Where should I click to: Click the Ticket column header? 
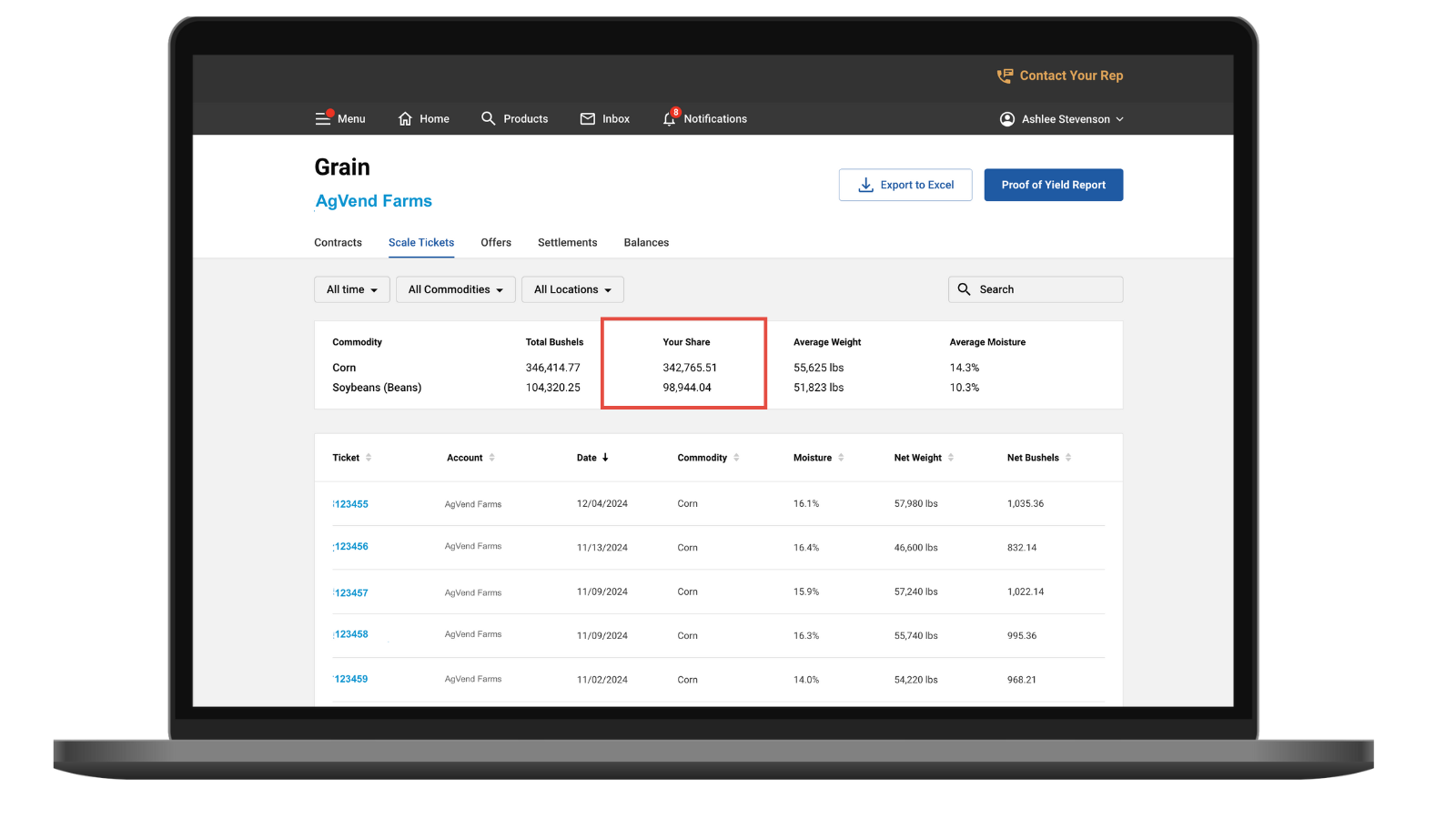tap(346, 458)
